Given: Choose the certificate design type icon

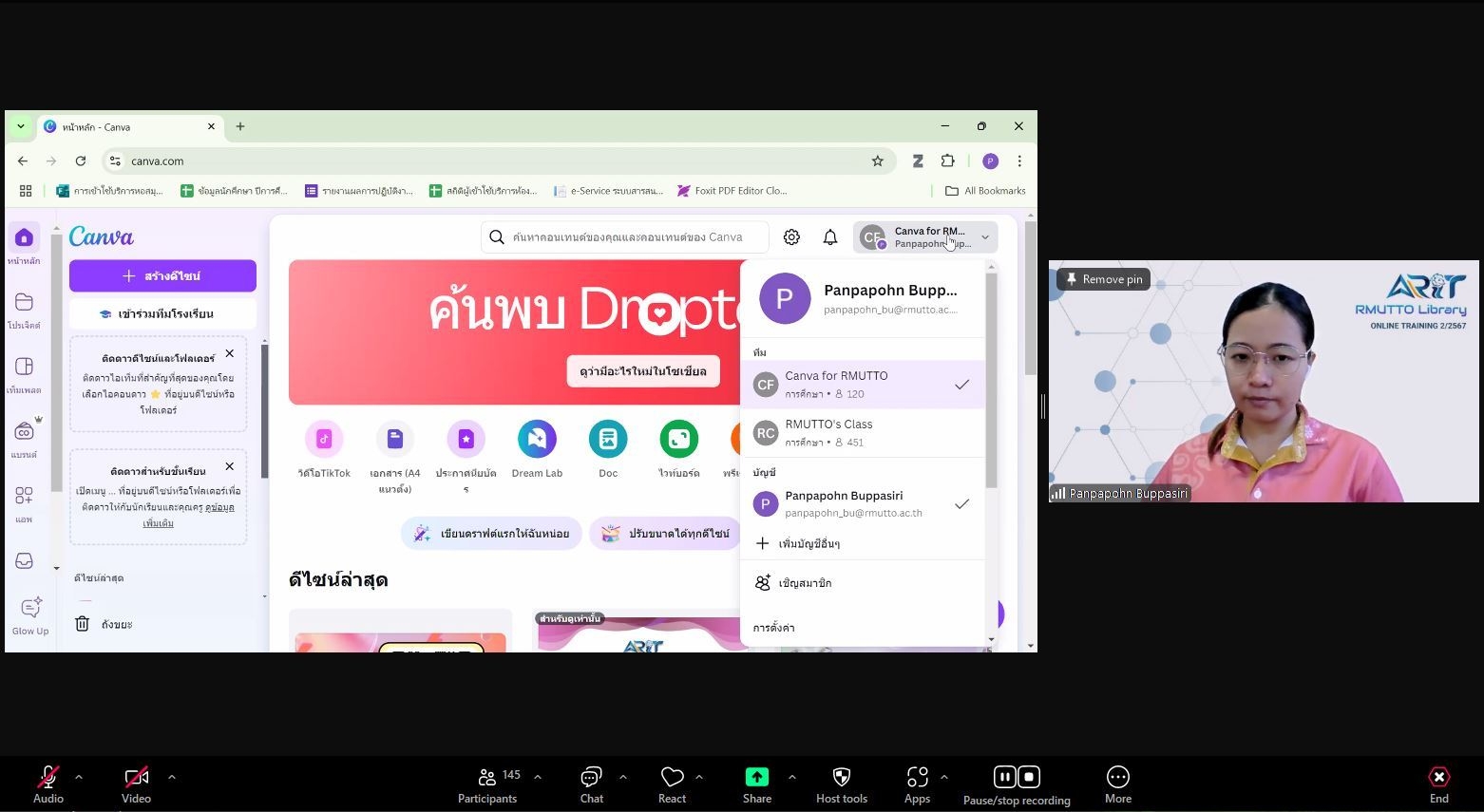Looking at the screenshot, I should point(466,439).
